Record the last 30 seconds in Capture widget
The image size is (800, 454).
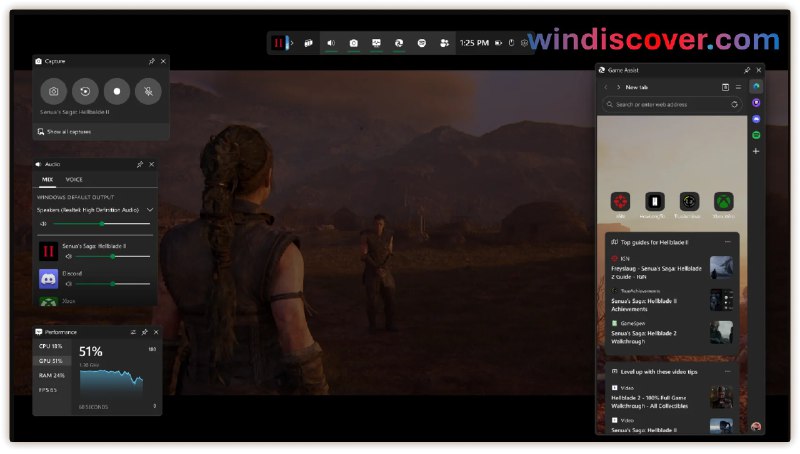(85, 91)
